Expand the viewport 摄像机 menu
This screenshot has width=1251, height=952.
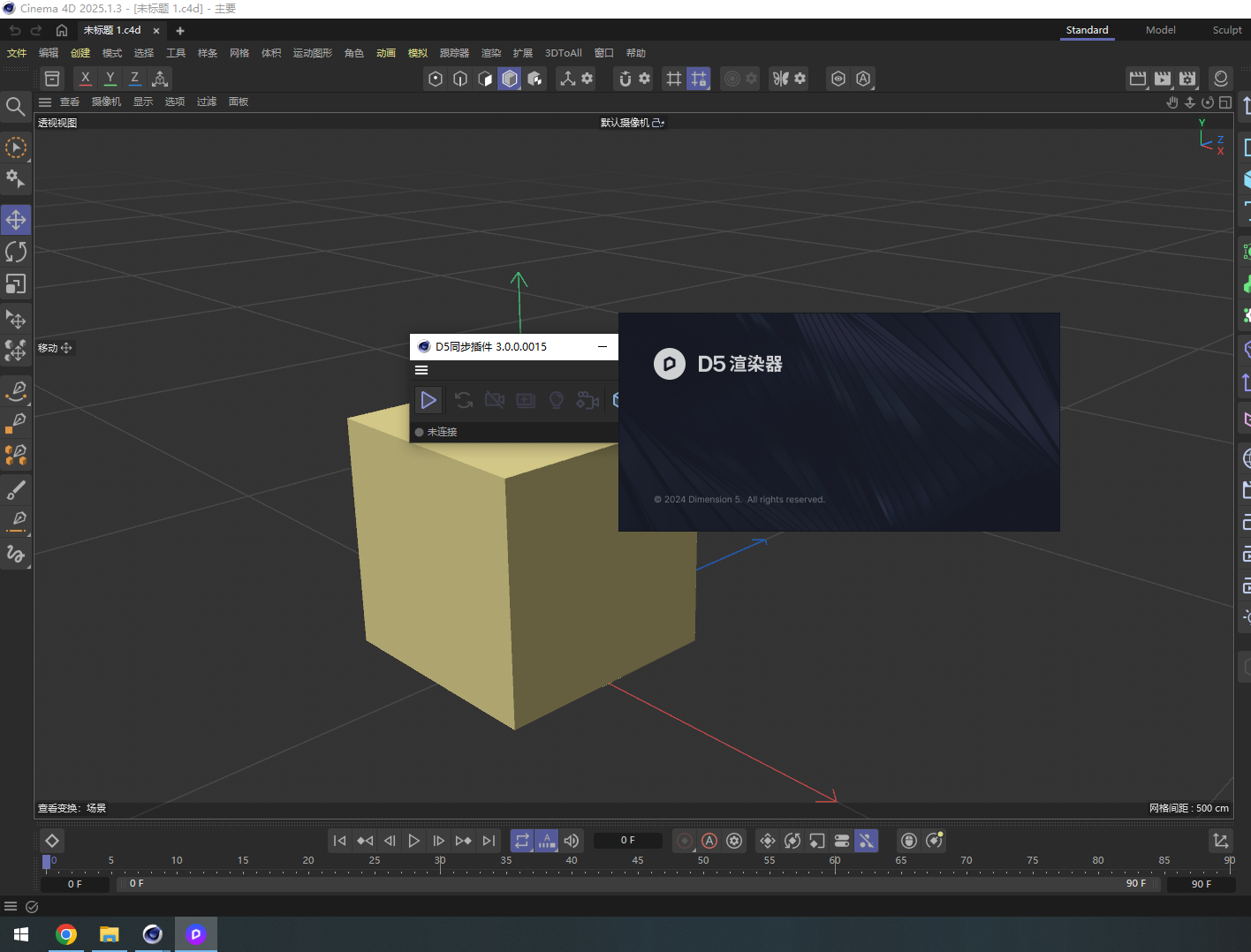click(106, 102)
